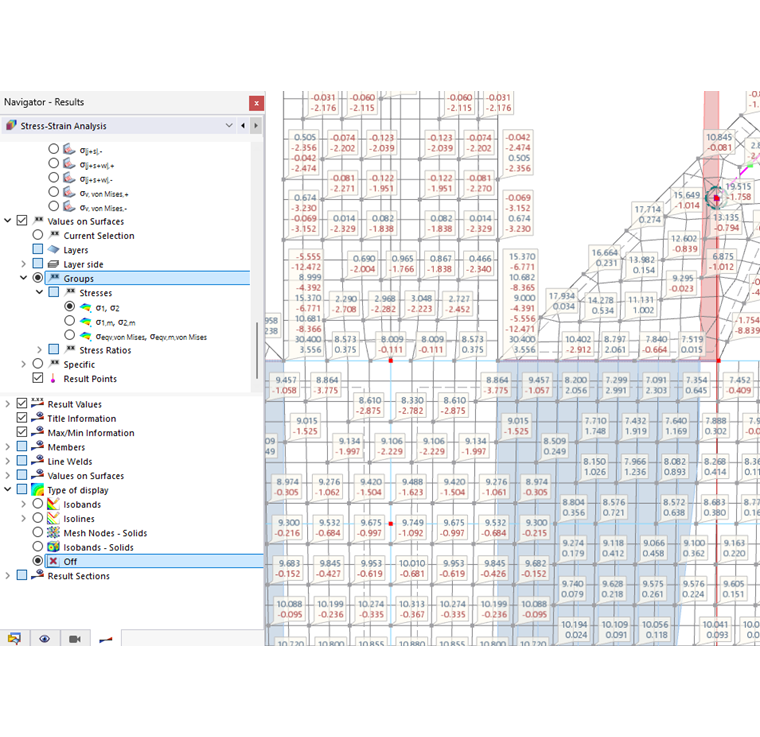This screenshot has height=737, width=760.
Task: Click the Title Information icon
Action: pos(37,418)
